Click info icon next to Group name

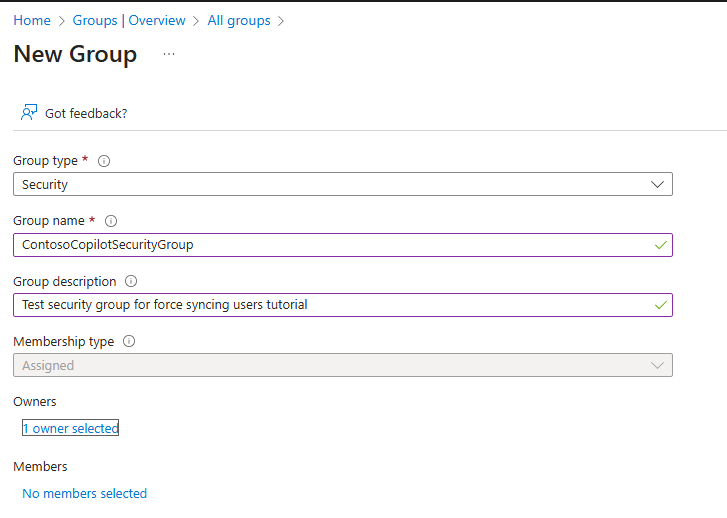click(111, 221)
